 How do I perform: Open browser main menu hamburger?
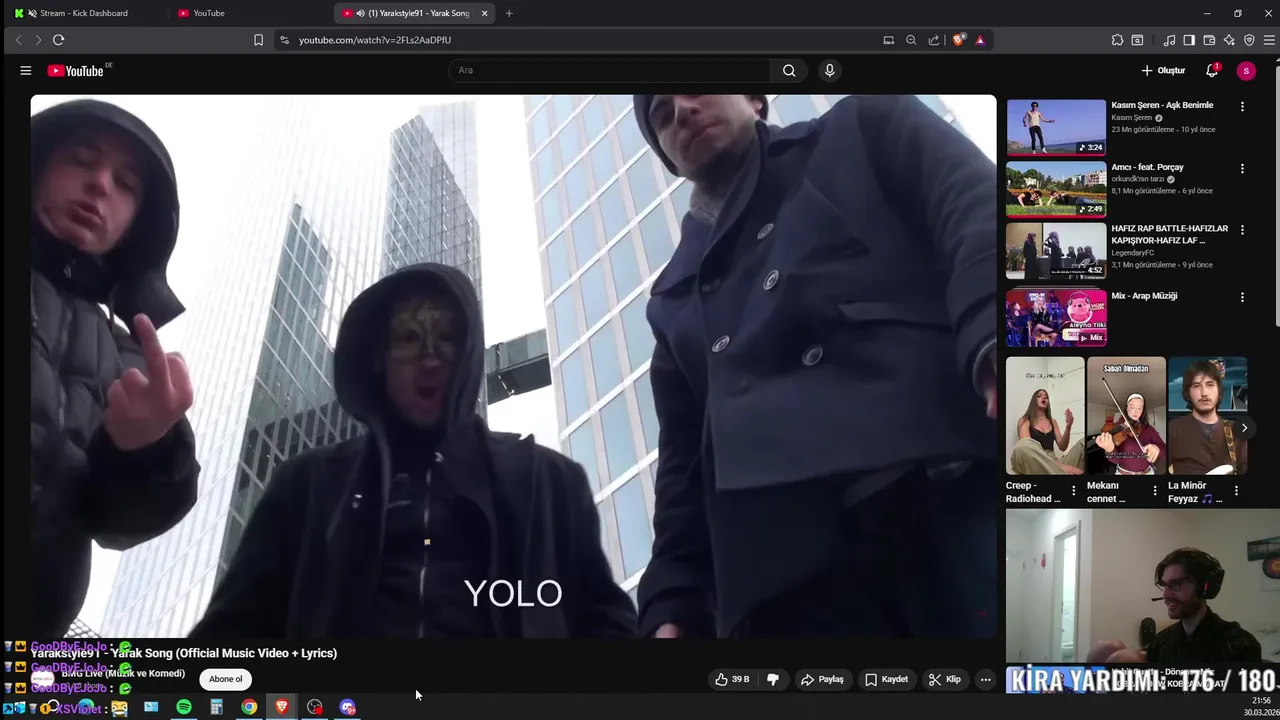tap(1270, 40)
